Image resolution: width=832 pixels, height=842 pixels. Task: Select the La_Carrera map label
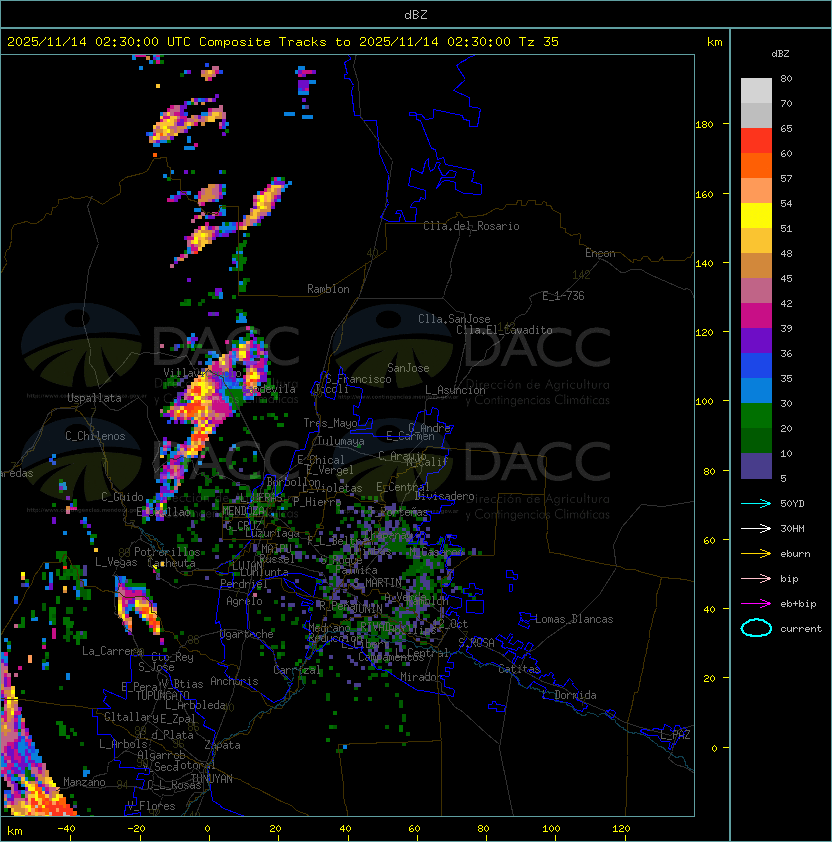[x=112, y=651]
